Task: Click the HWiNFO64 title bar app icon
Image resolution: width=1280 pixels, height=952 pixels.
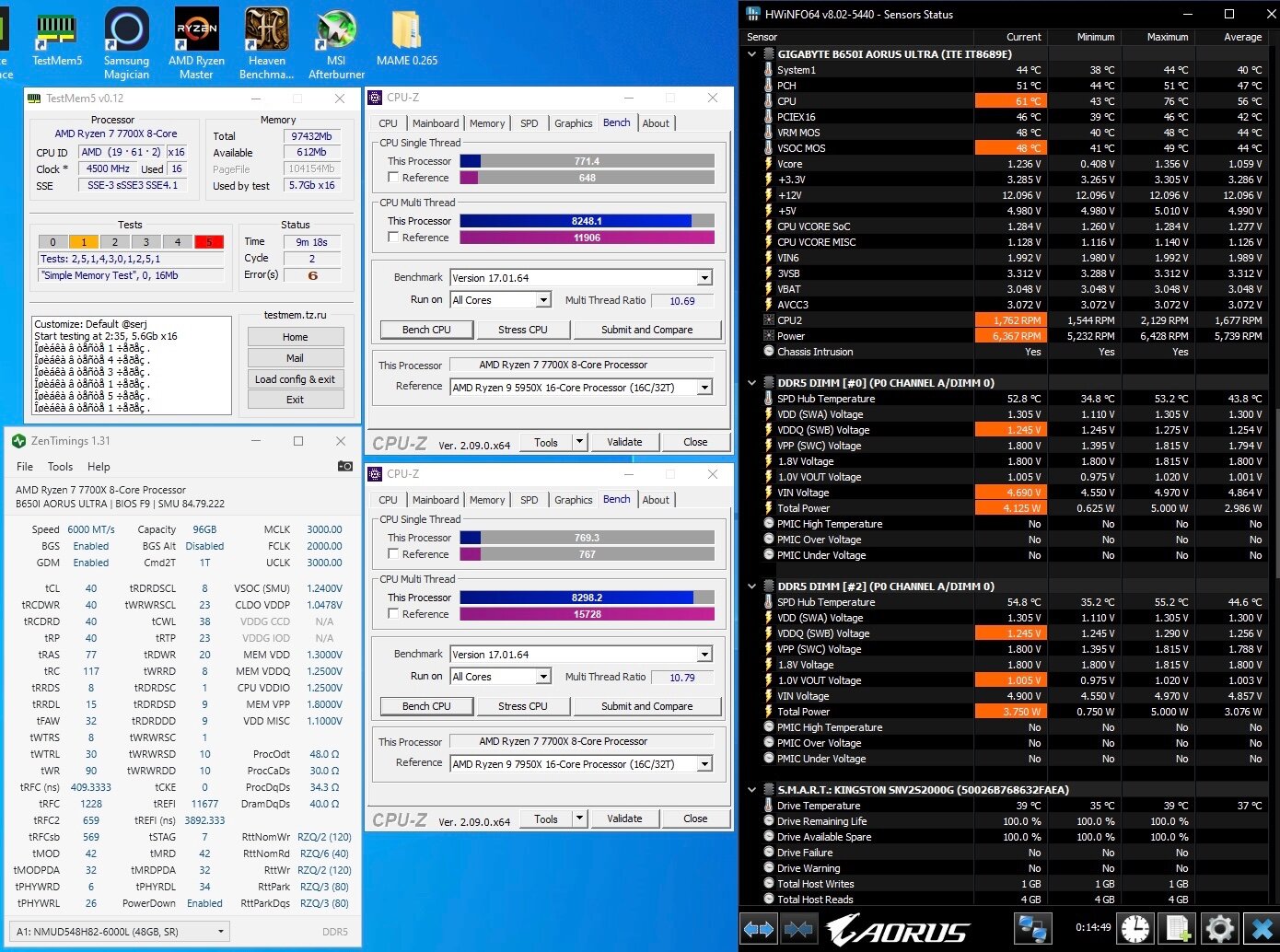Action: coord(753,14)
